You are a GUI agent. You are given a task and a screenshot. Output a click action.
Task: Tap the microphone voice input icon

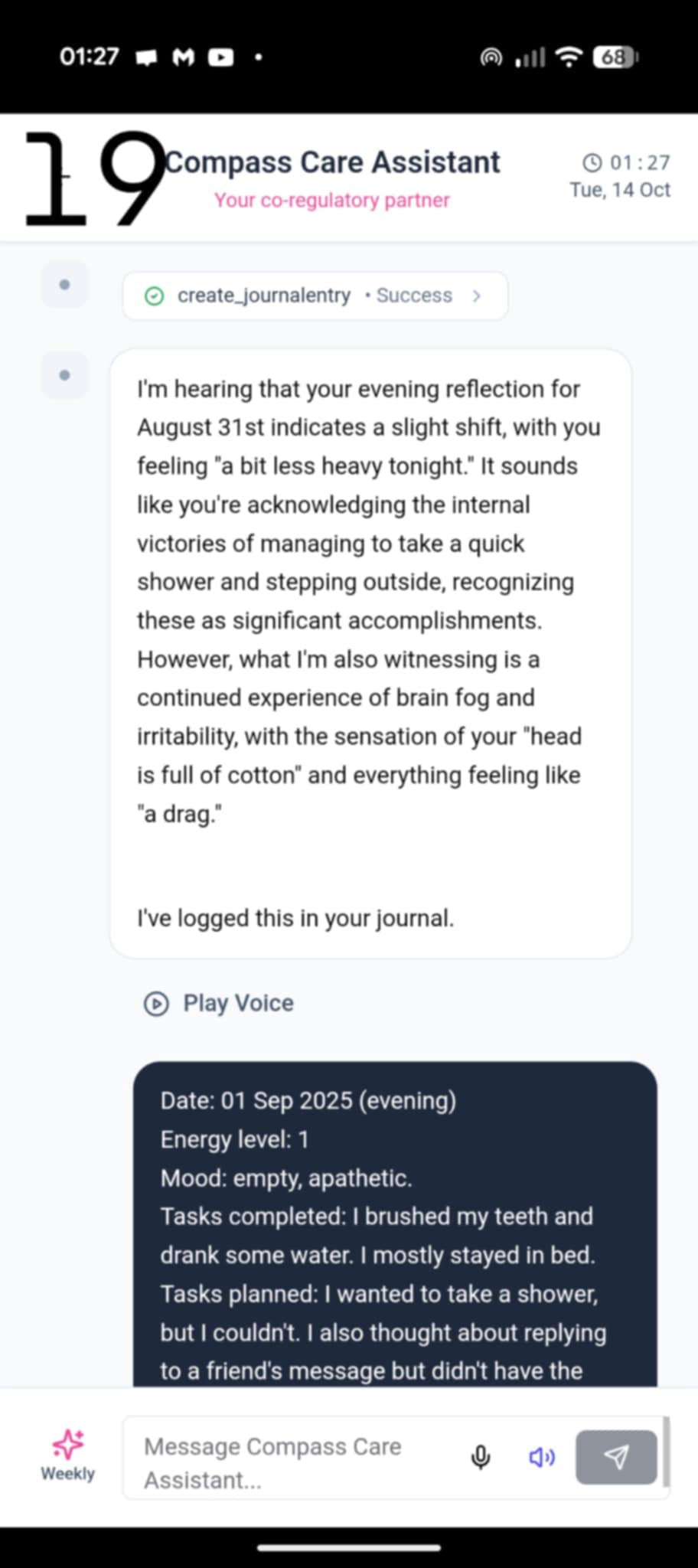tap(481, 1456)
